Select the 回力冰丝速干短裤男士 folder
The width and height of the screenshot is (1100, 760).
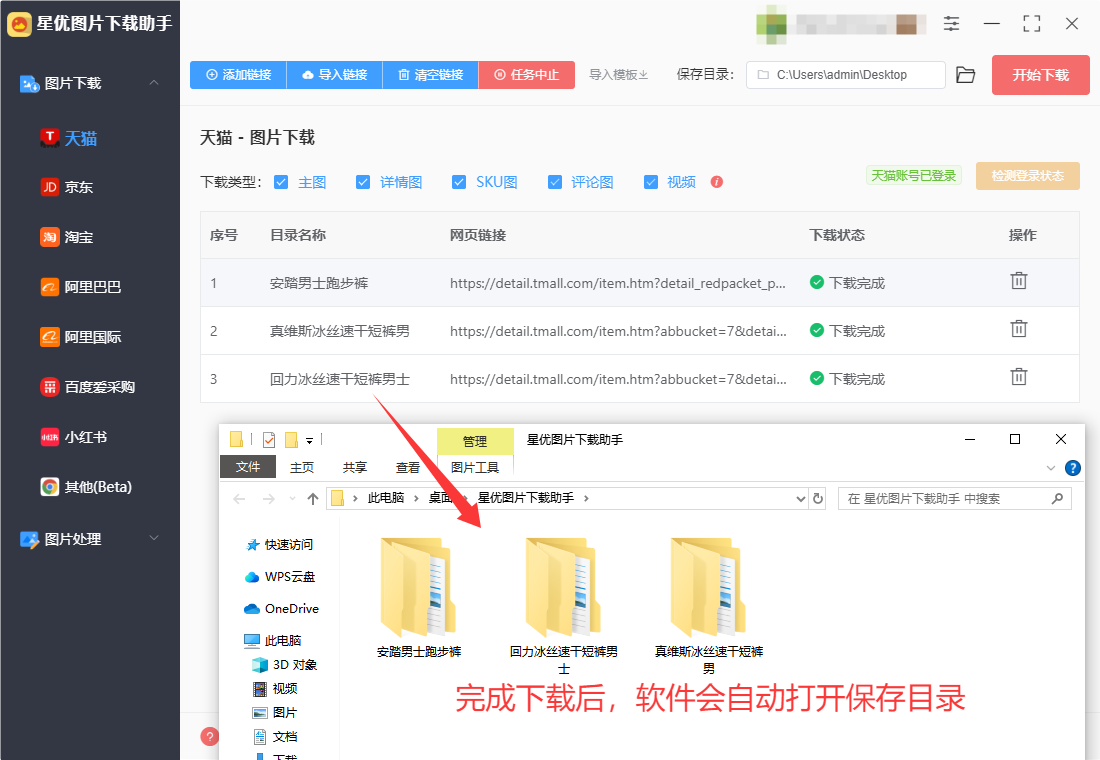(x=564, y=607)
